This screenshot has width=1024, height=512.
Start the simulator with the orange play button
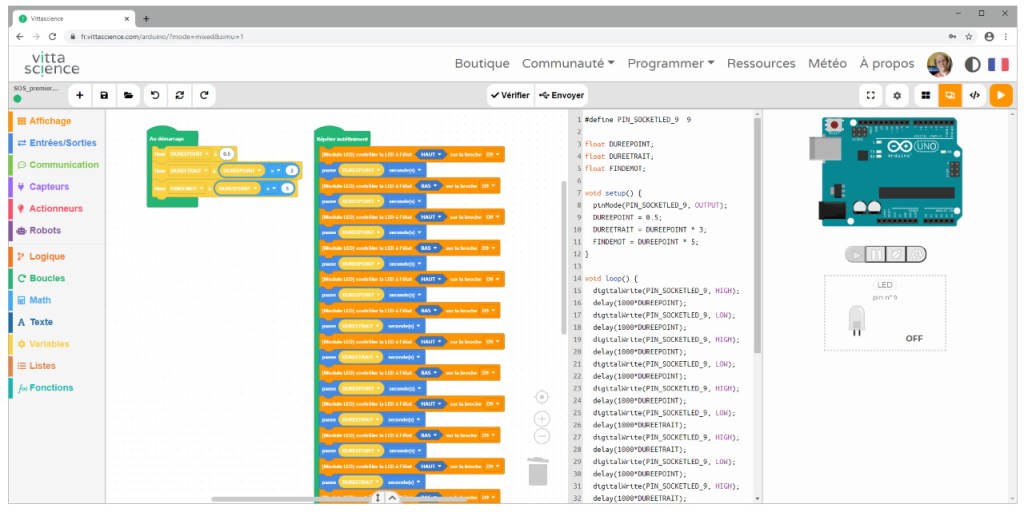1001,95
